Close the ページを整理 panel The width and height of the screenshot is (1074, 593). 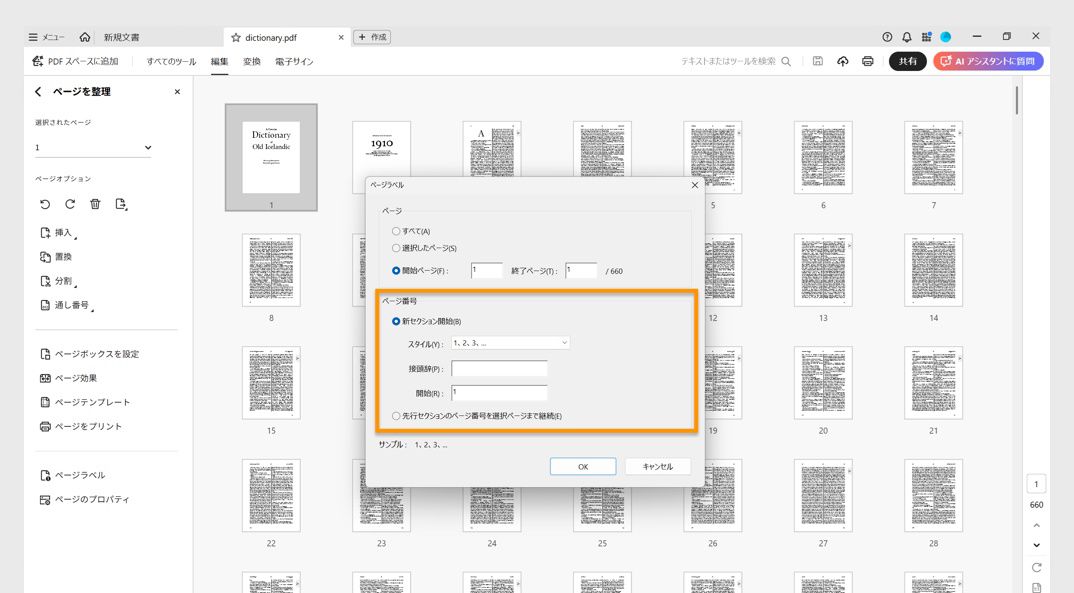[x=177, y=91]
